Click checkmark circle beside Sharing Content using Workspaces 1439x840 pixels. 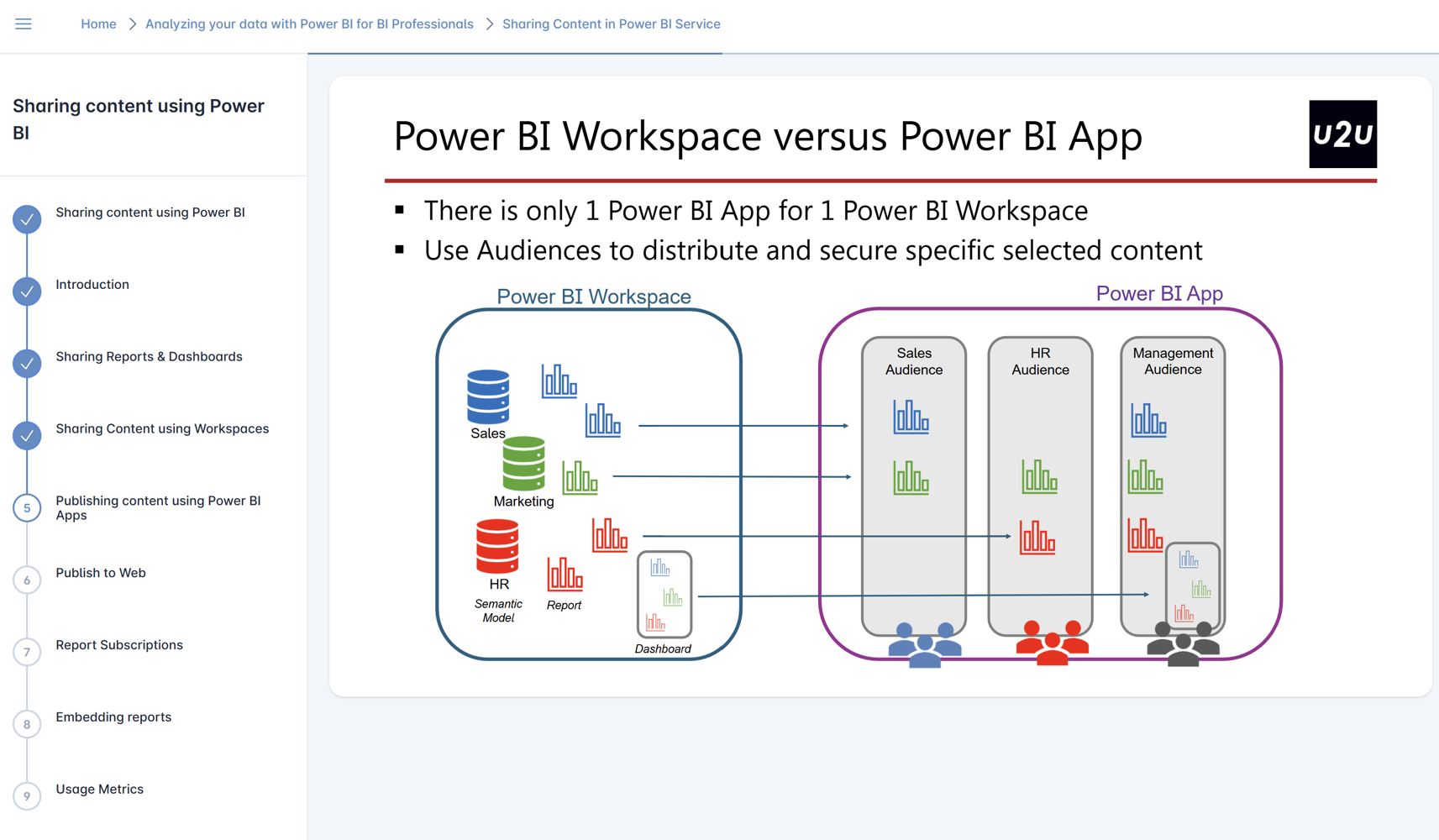[x=27, y=436]
